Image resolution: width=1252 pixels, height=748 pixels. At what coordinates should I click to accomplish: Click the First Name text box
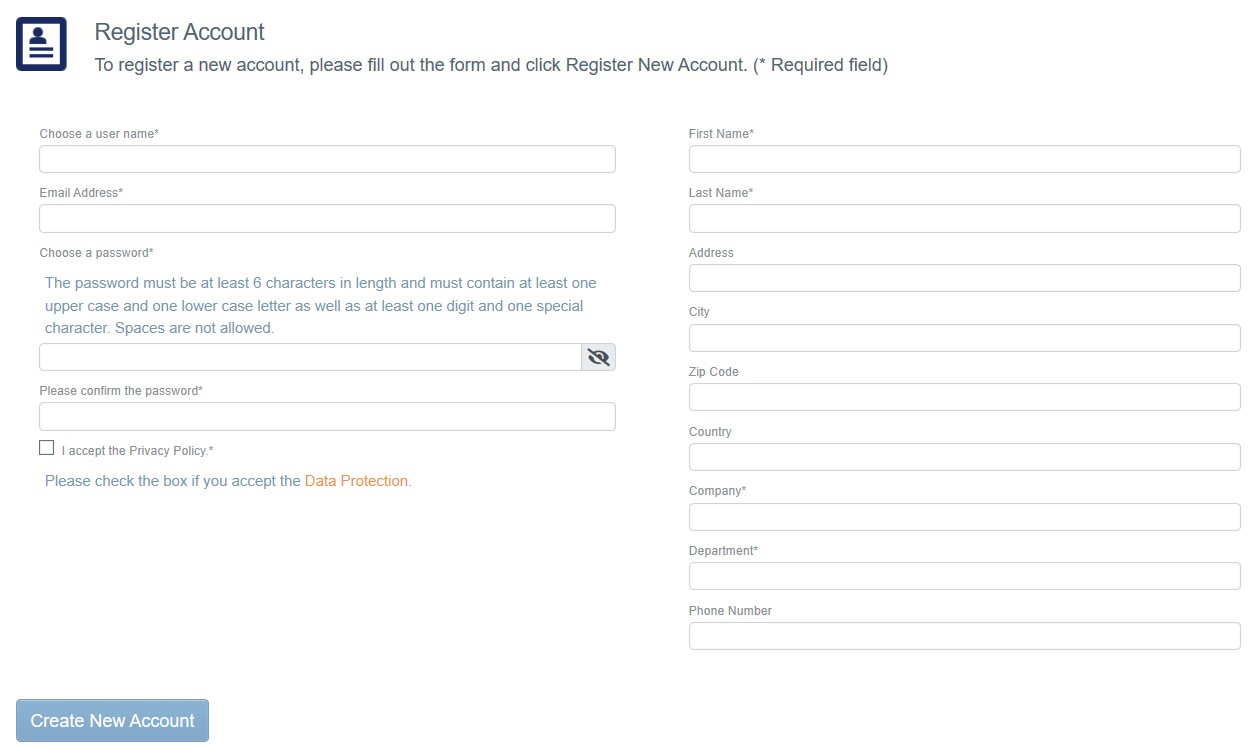click(964, 159)
